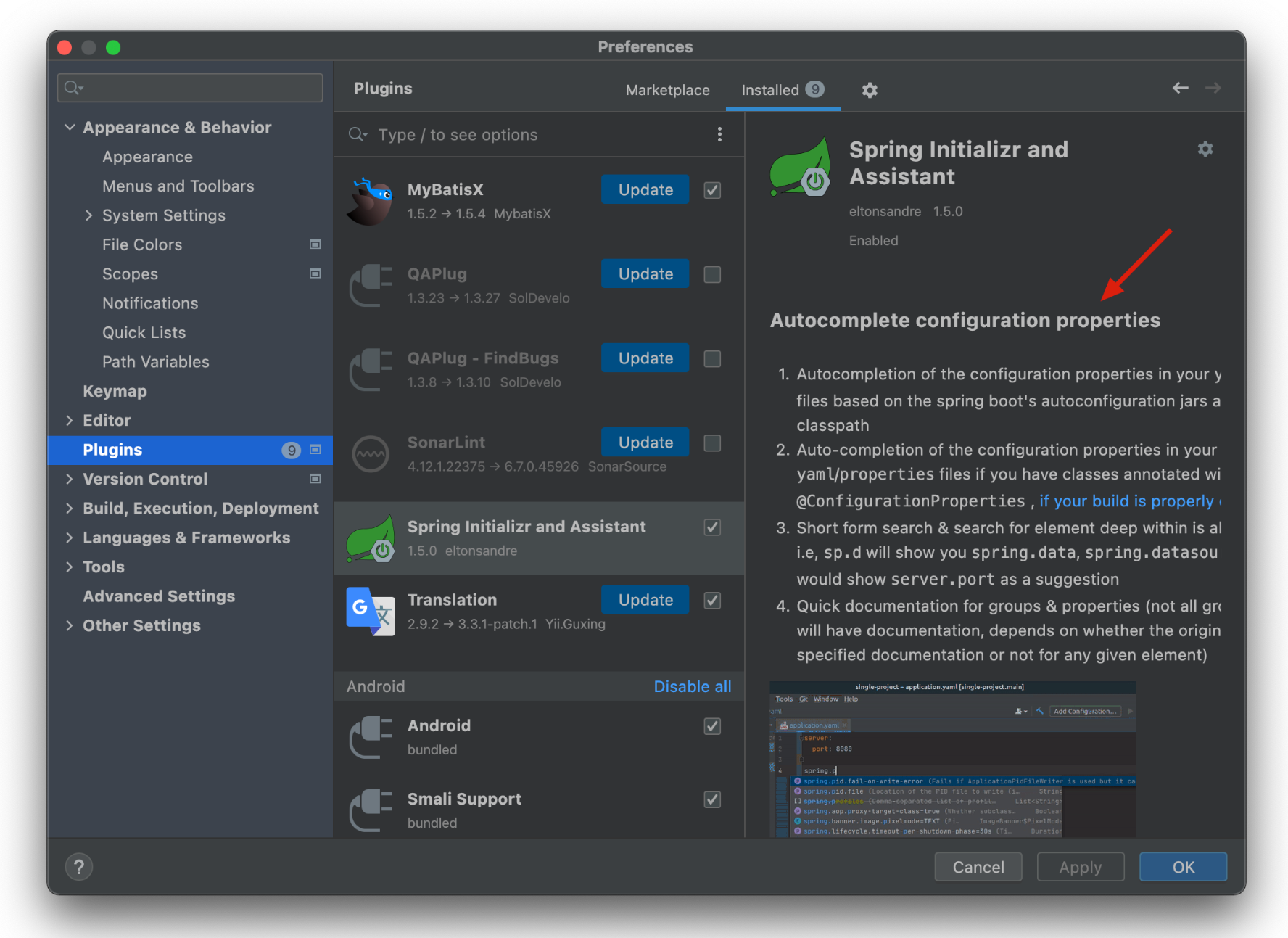Open the plugins gear settings next to Installed
Viewport: 1288px width, 938px height.
tap(870, 90)
